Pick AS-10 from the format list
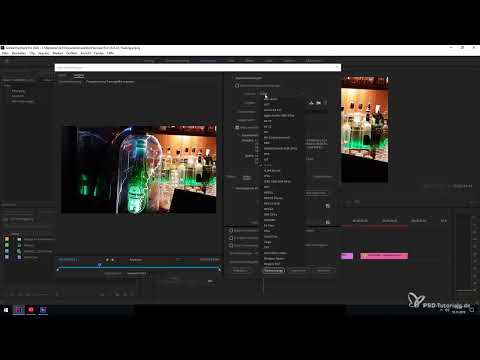 tap(267, 121)
